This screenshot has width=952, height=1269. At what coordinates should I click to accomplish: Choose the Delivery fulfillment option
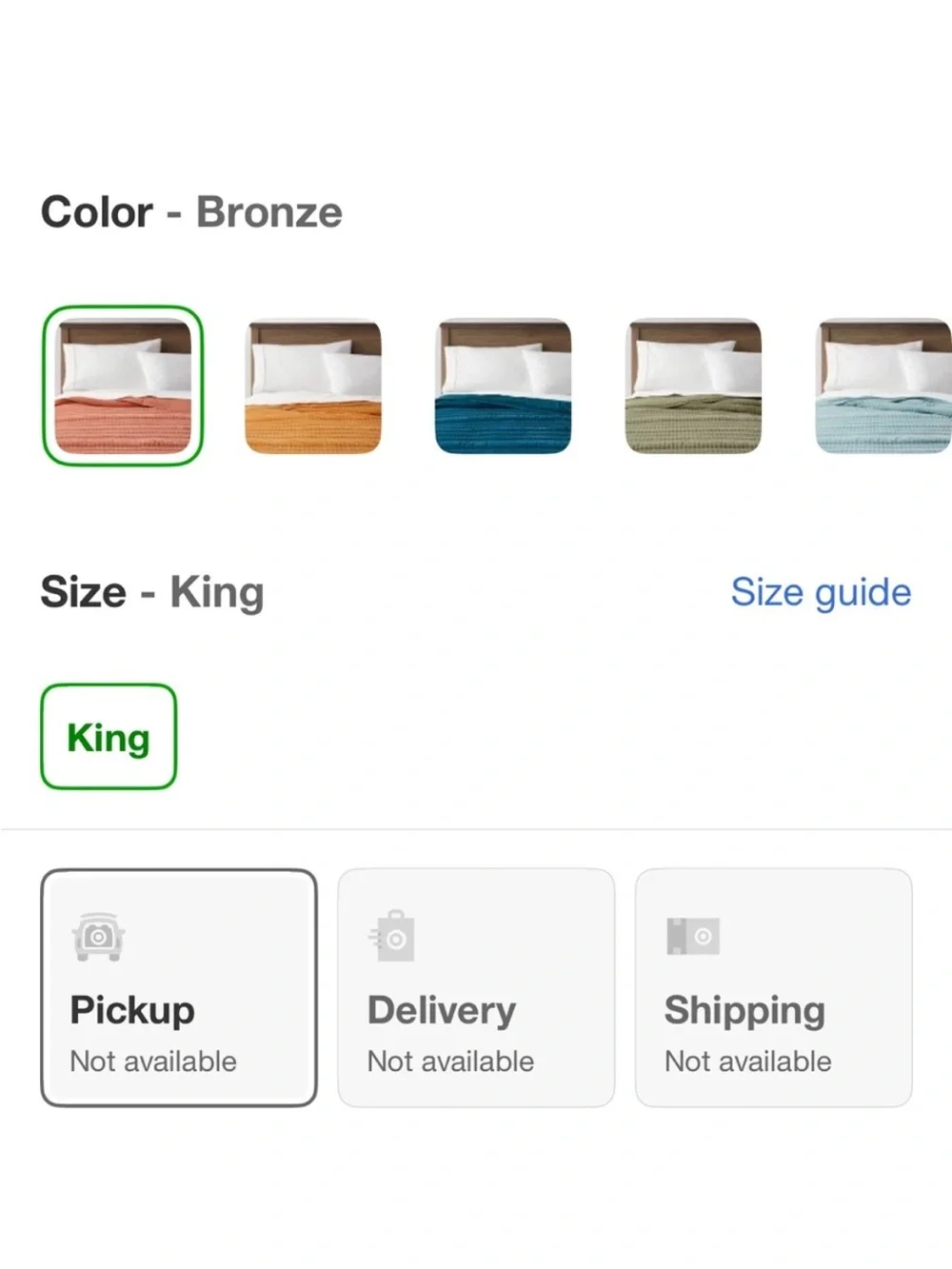click(476, 987)
